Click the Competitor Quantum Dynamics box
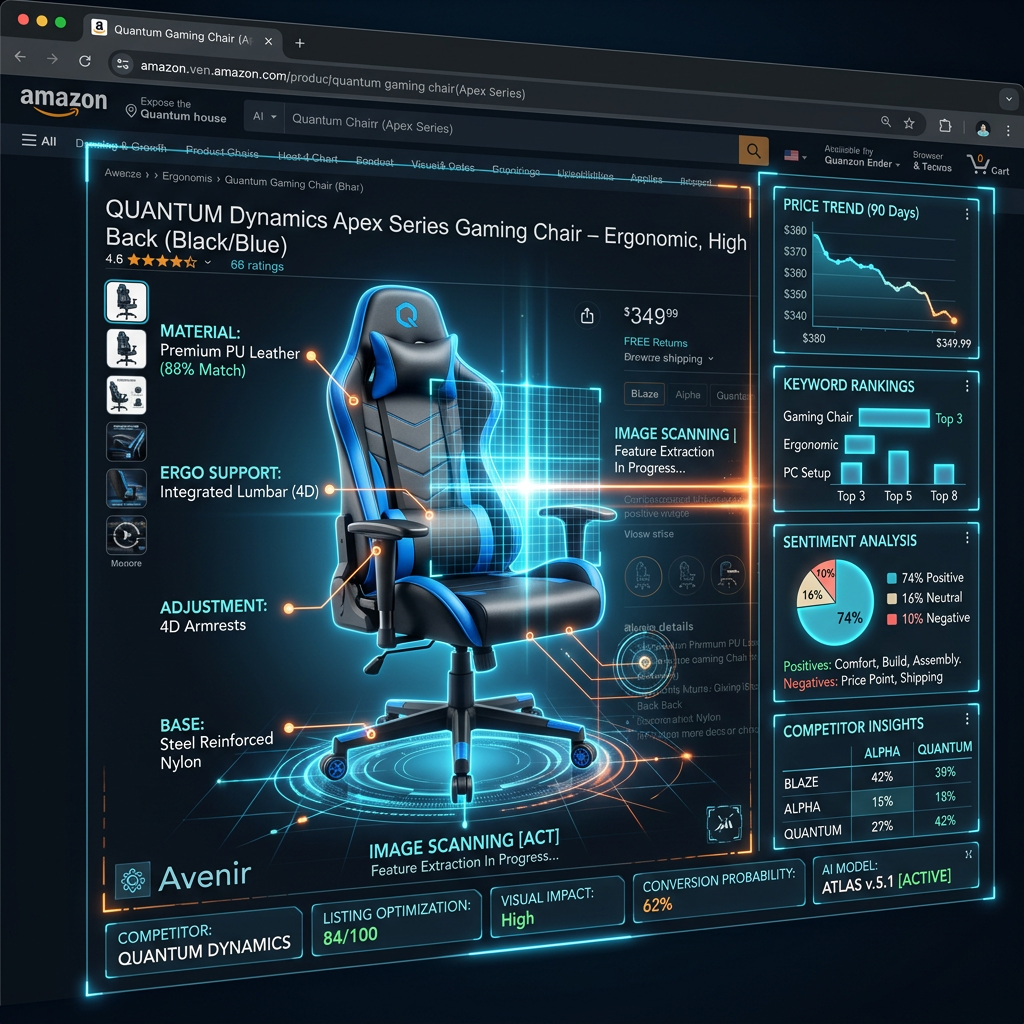The height and width of the screenshot is (1024, 1024). pyautogui.click(x=204, y=943)
